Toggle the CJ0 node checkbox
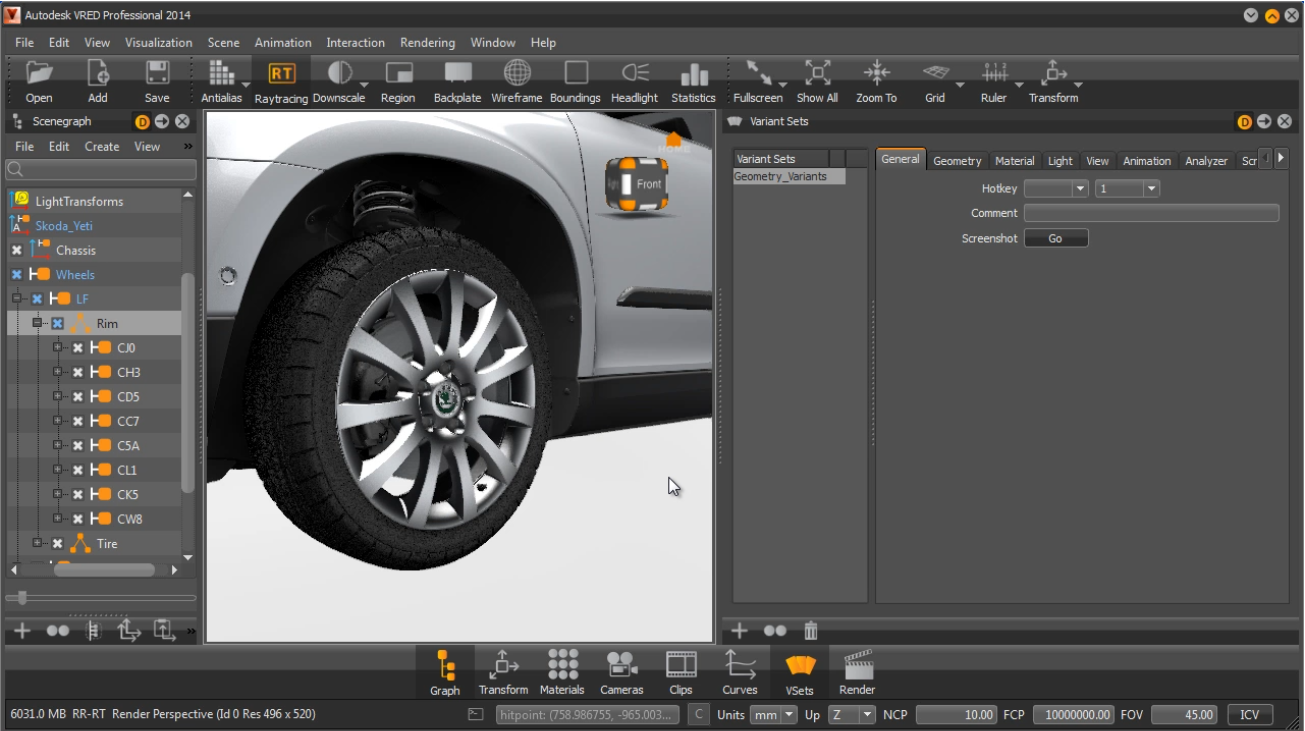 pos(78,348)
